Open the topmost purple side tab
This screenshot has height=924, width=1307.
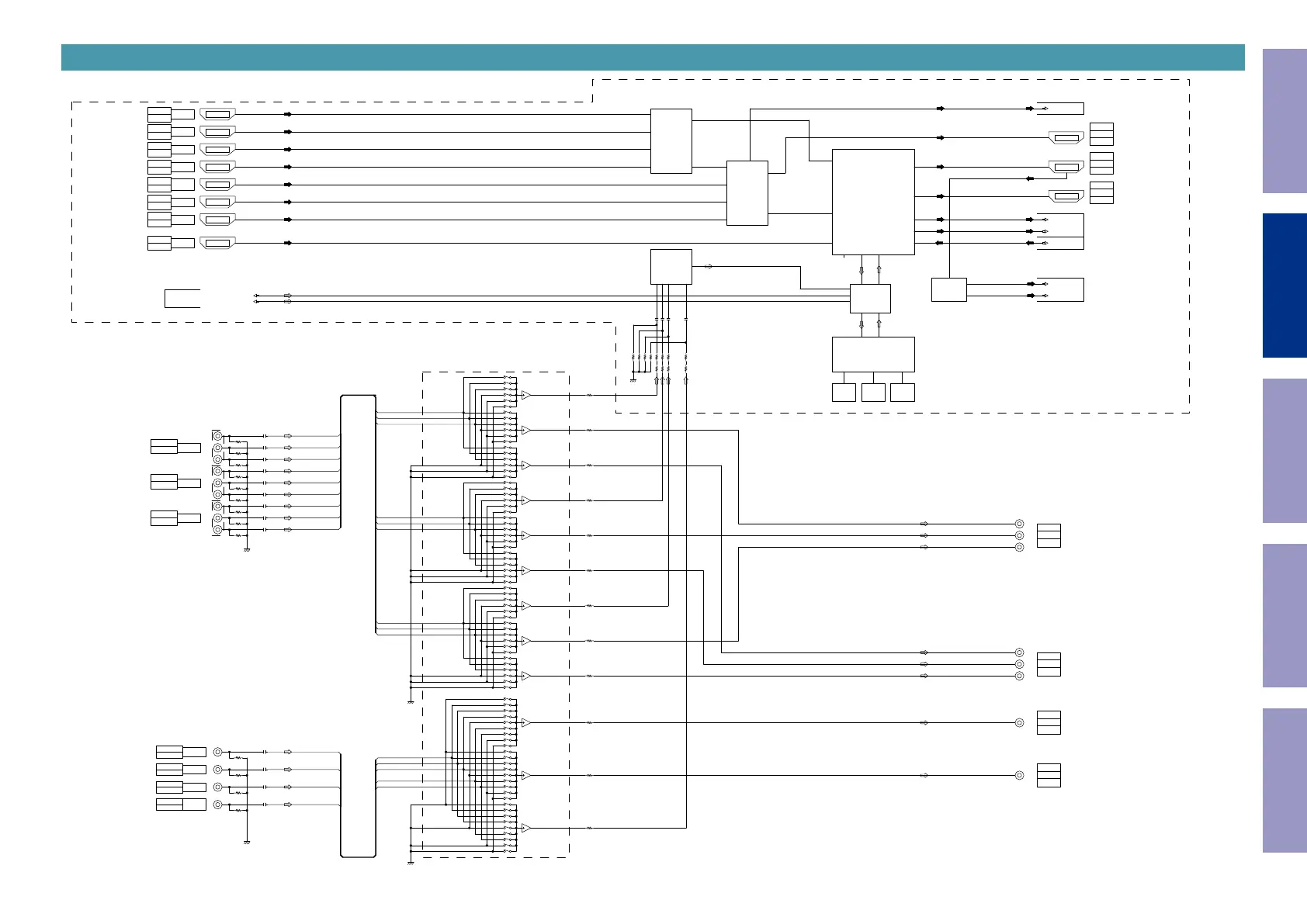pos(1284,121)
